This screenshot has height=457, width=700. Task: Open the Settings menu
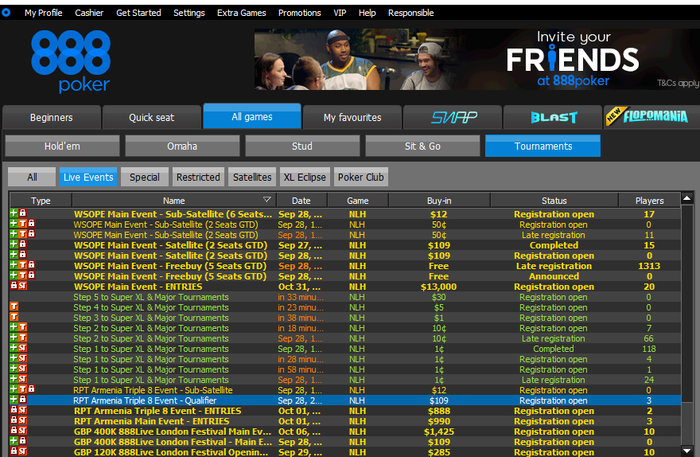189,13
